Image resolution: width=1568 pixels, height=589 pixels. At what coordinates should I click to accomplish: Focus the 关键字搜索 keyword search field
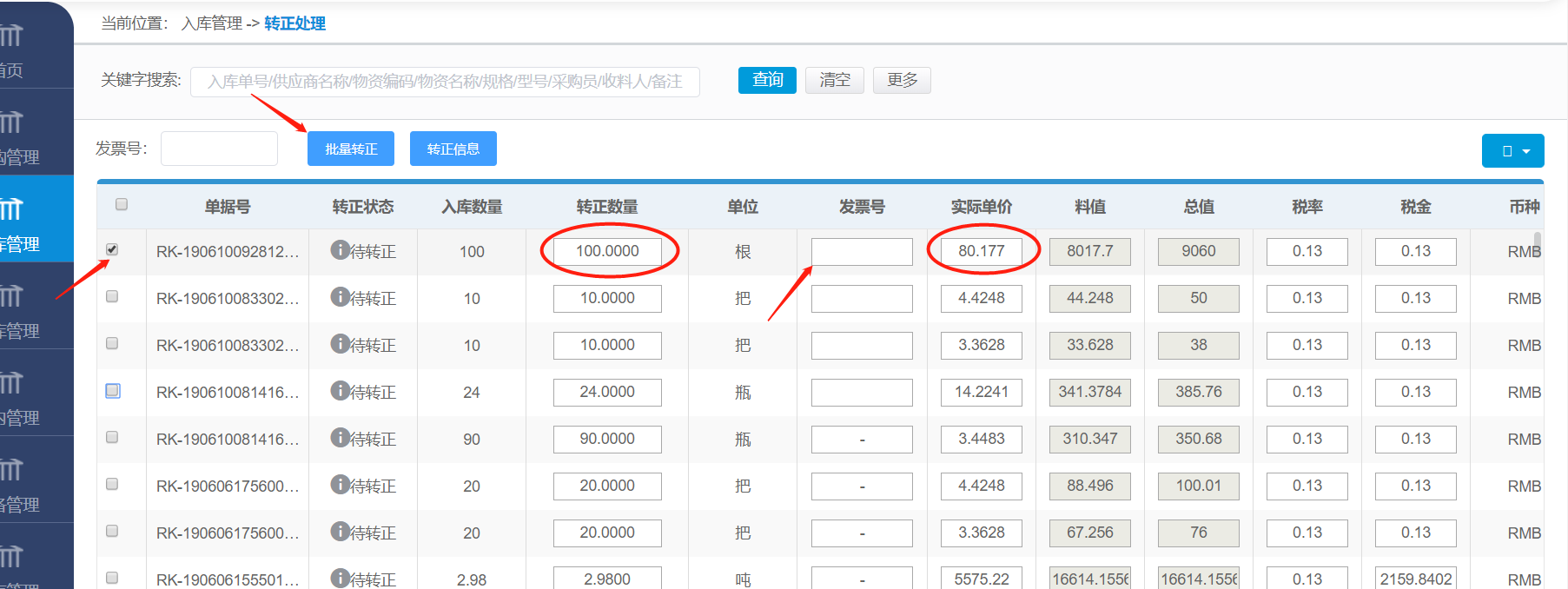pos(445,82)
